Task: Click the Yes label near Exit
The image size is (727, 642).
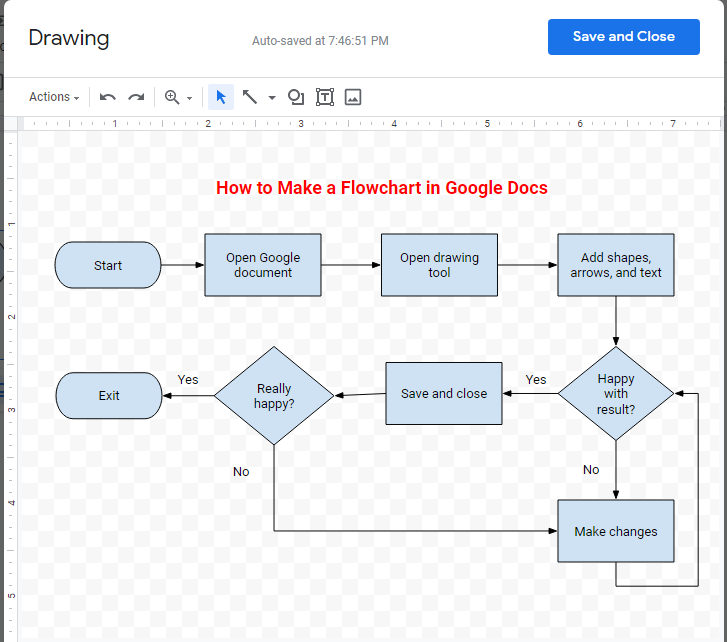Action: 188,380
